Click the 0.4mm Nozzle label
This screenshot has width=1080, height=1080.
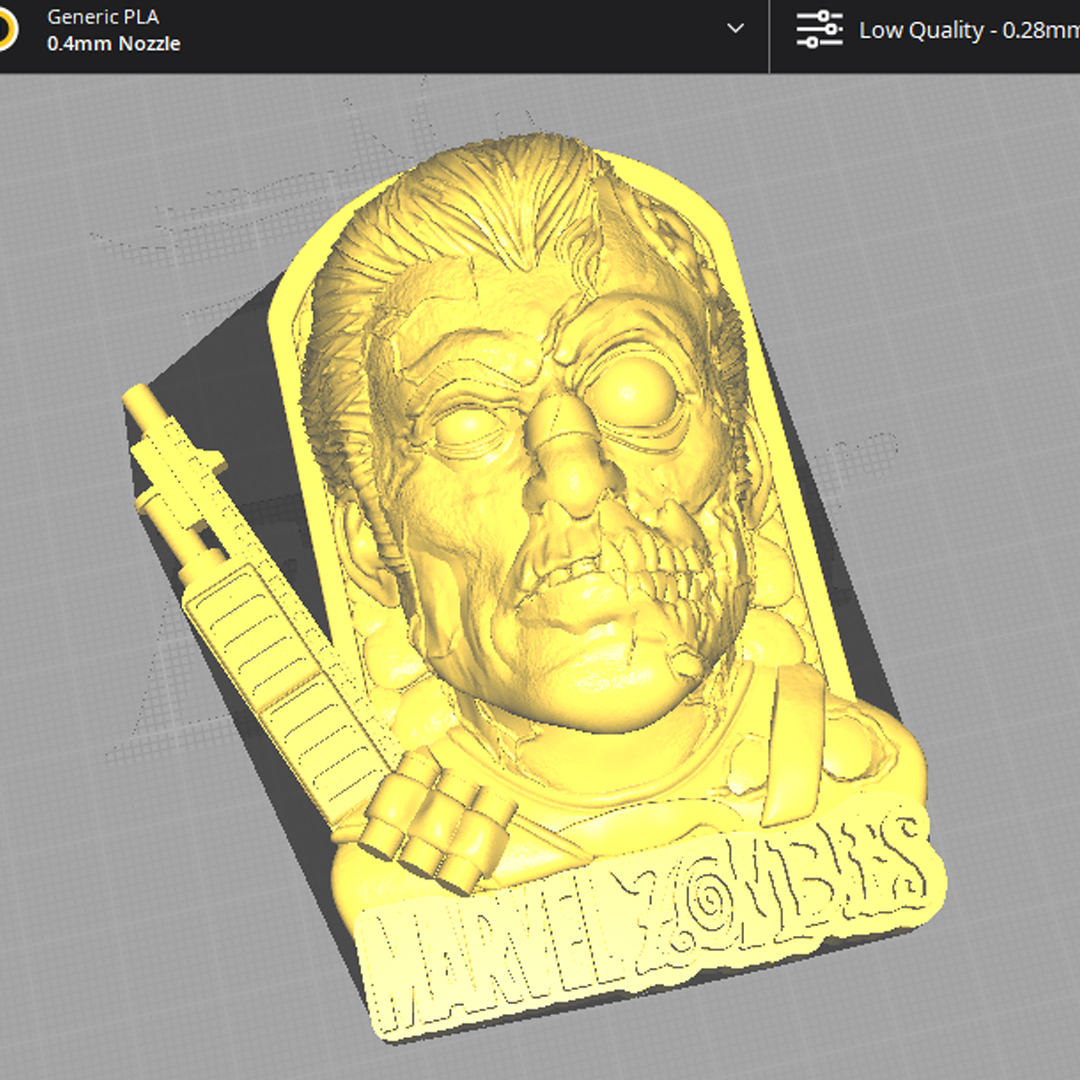tap(114, 43)
